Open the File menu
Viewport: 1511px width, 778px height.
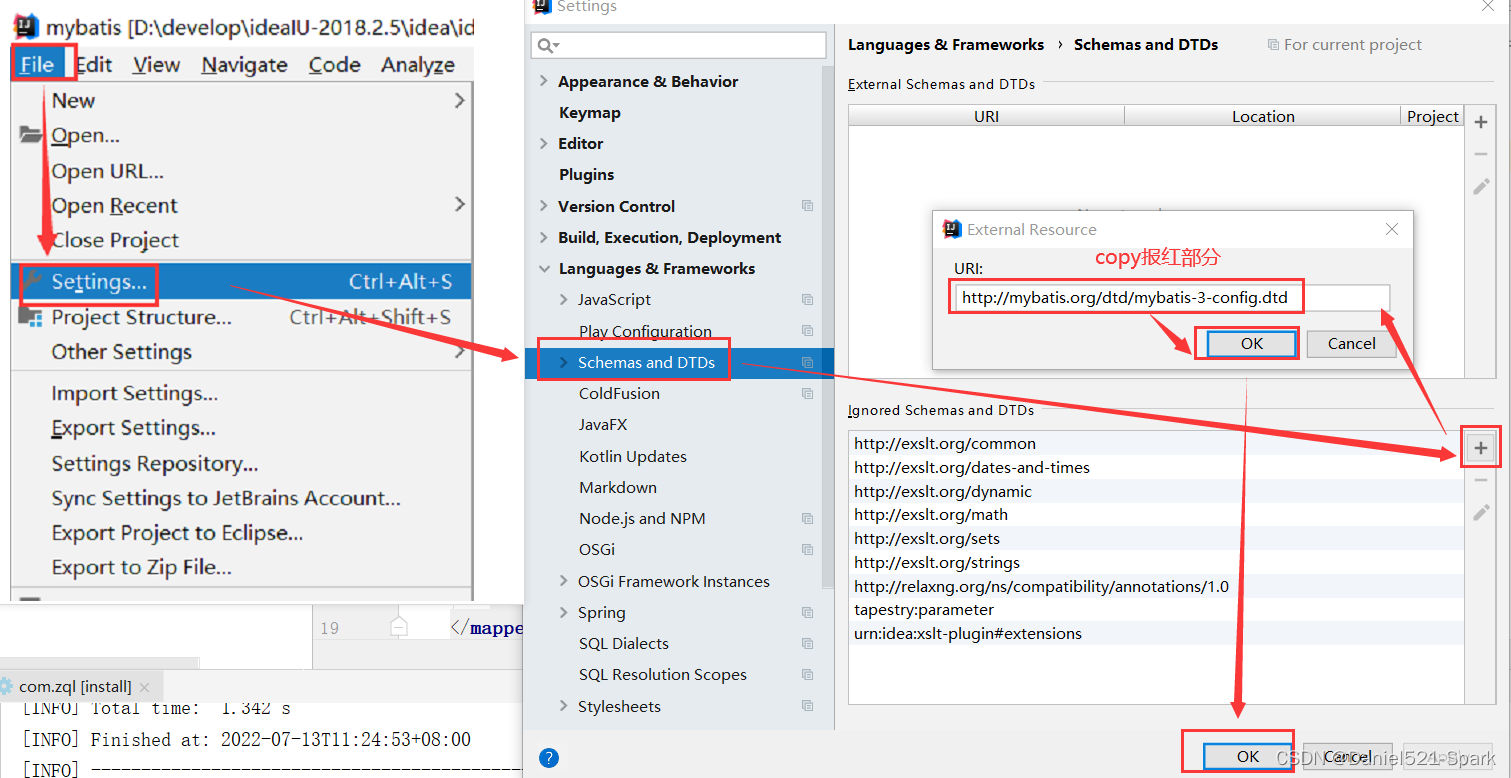(37, 65)
